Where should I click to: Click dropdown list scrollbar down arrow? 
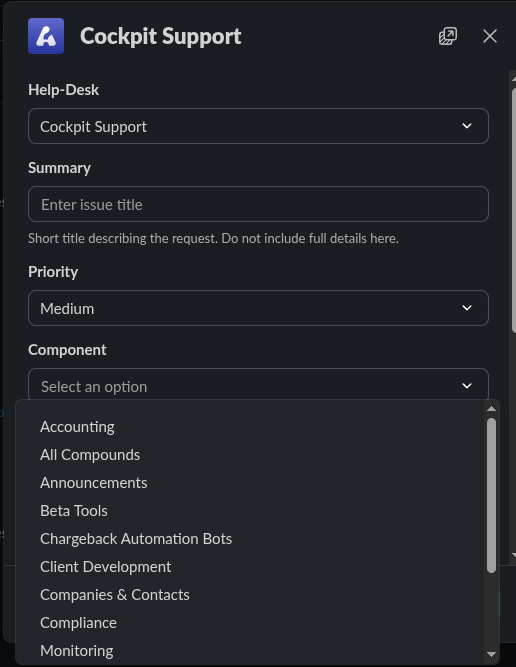(x=491, y=654)
